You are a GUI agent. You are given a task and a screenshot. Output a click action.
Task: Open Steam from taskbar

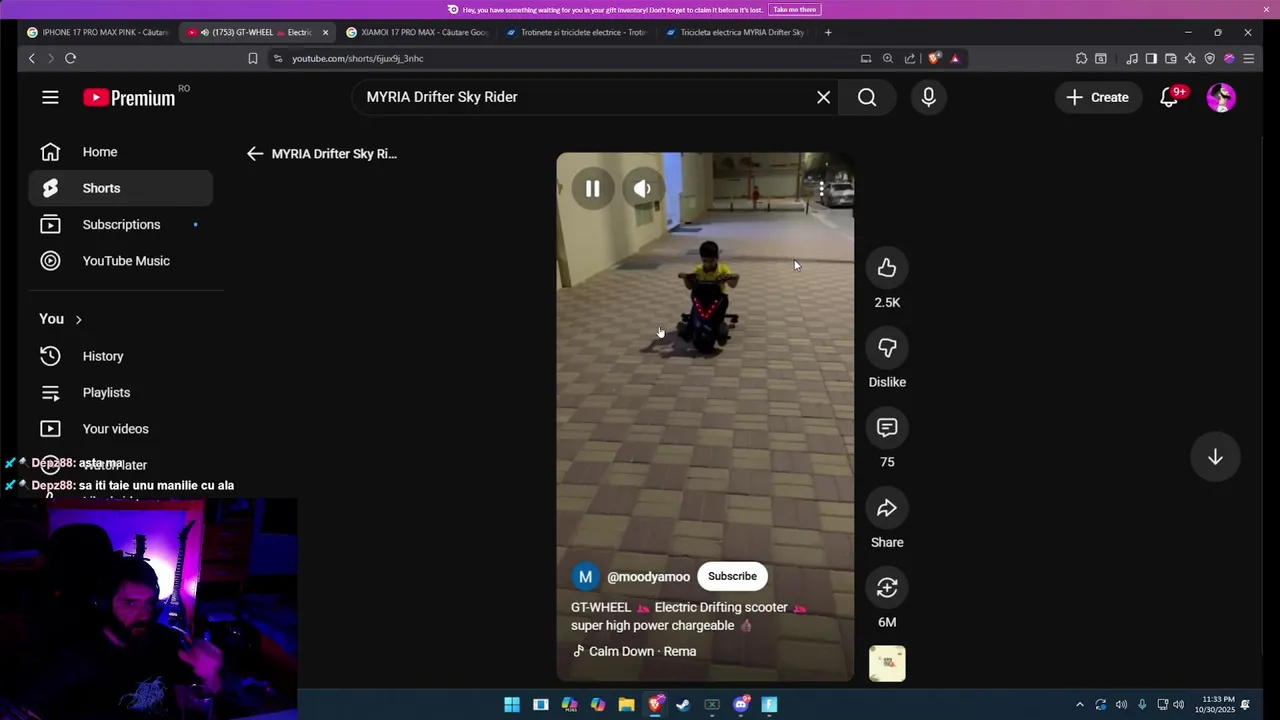click(x=683, y=705)
